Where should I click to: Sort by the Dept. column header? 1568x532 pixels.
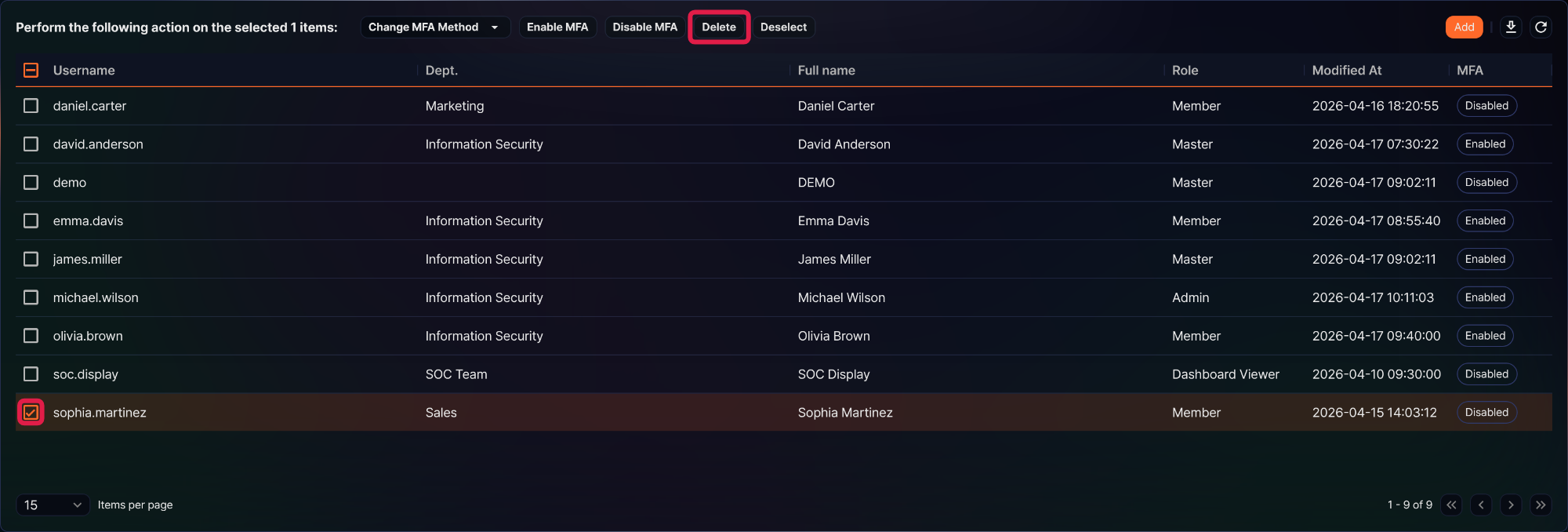(441, 71)
